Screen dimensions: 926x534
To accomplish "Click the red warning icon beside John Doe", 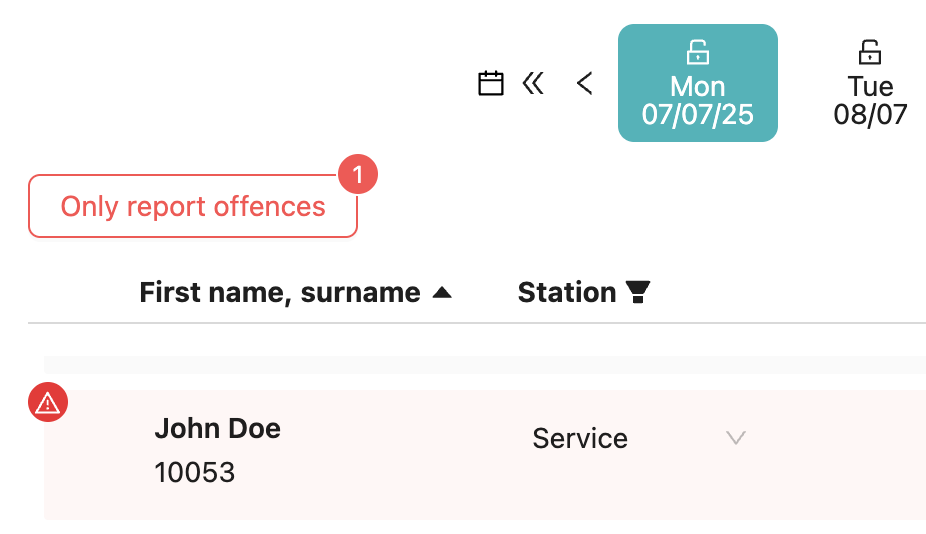I will click(47, 403).
